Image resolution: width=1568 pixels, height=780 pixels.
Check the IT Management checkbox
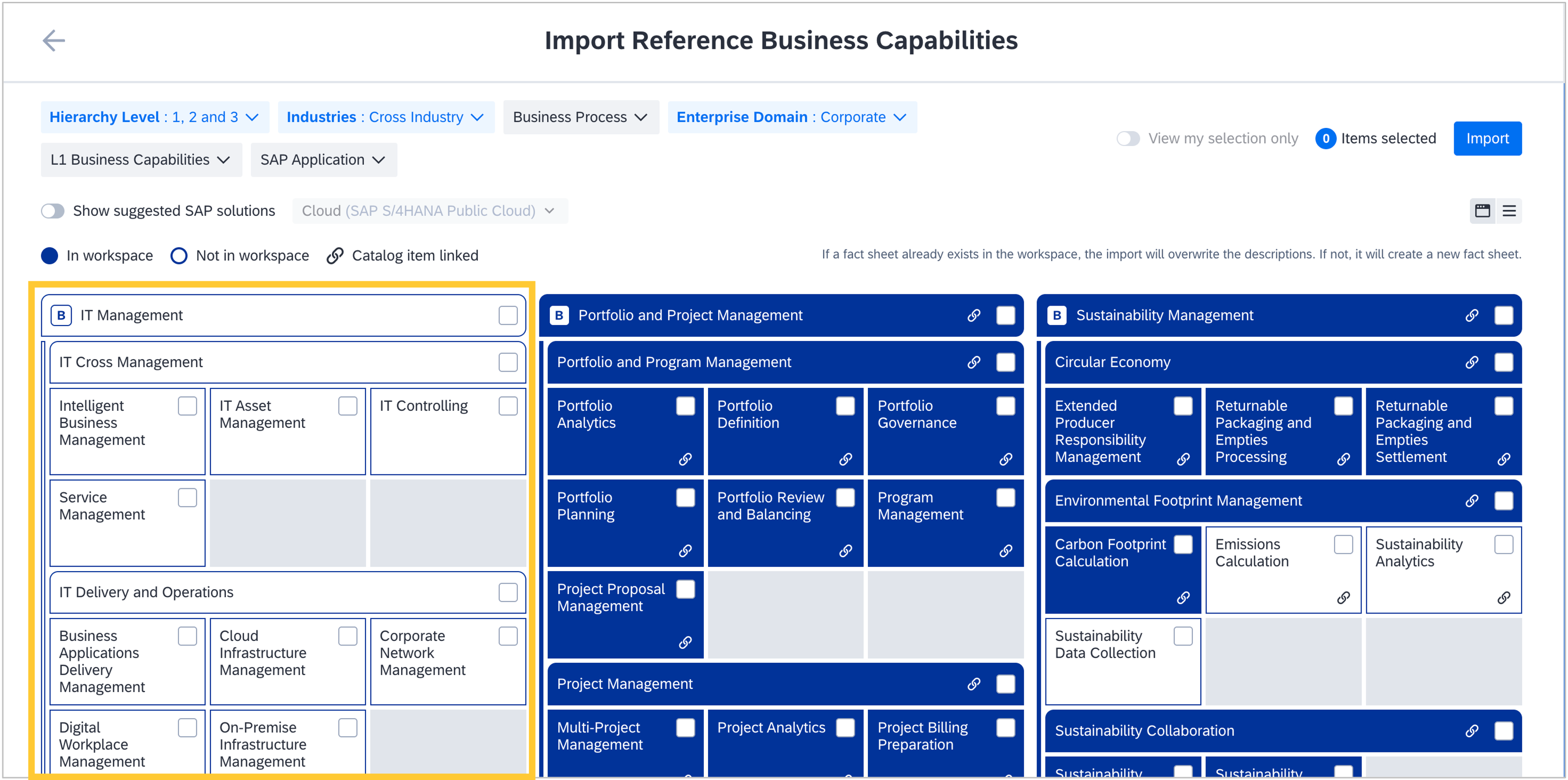pos(508,315)
